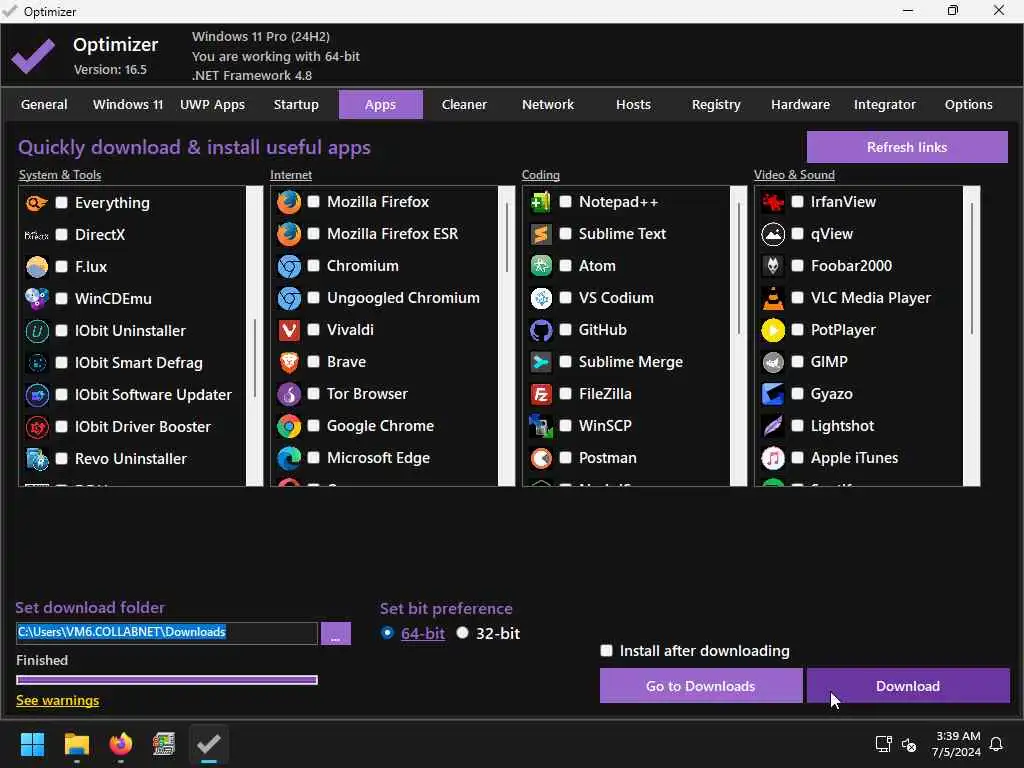The height and width of the screenshot is (768, 1024).
Task: Click the IObit Driver Booster icon
Action: (x=37, y=427)
